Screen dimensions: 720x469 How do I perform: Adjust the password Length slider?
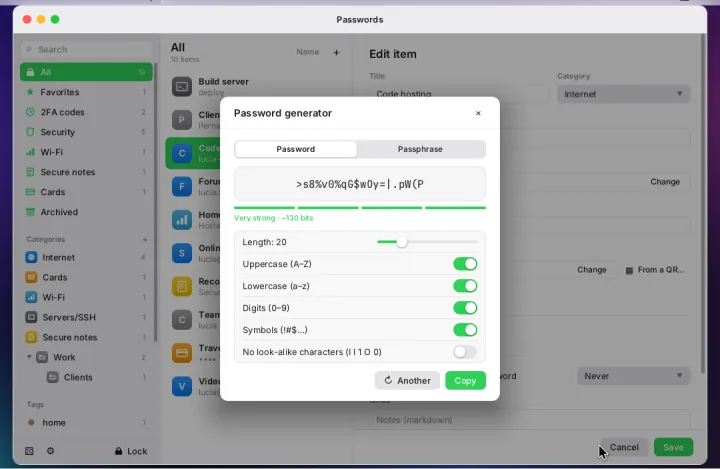coord(427,242)
